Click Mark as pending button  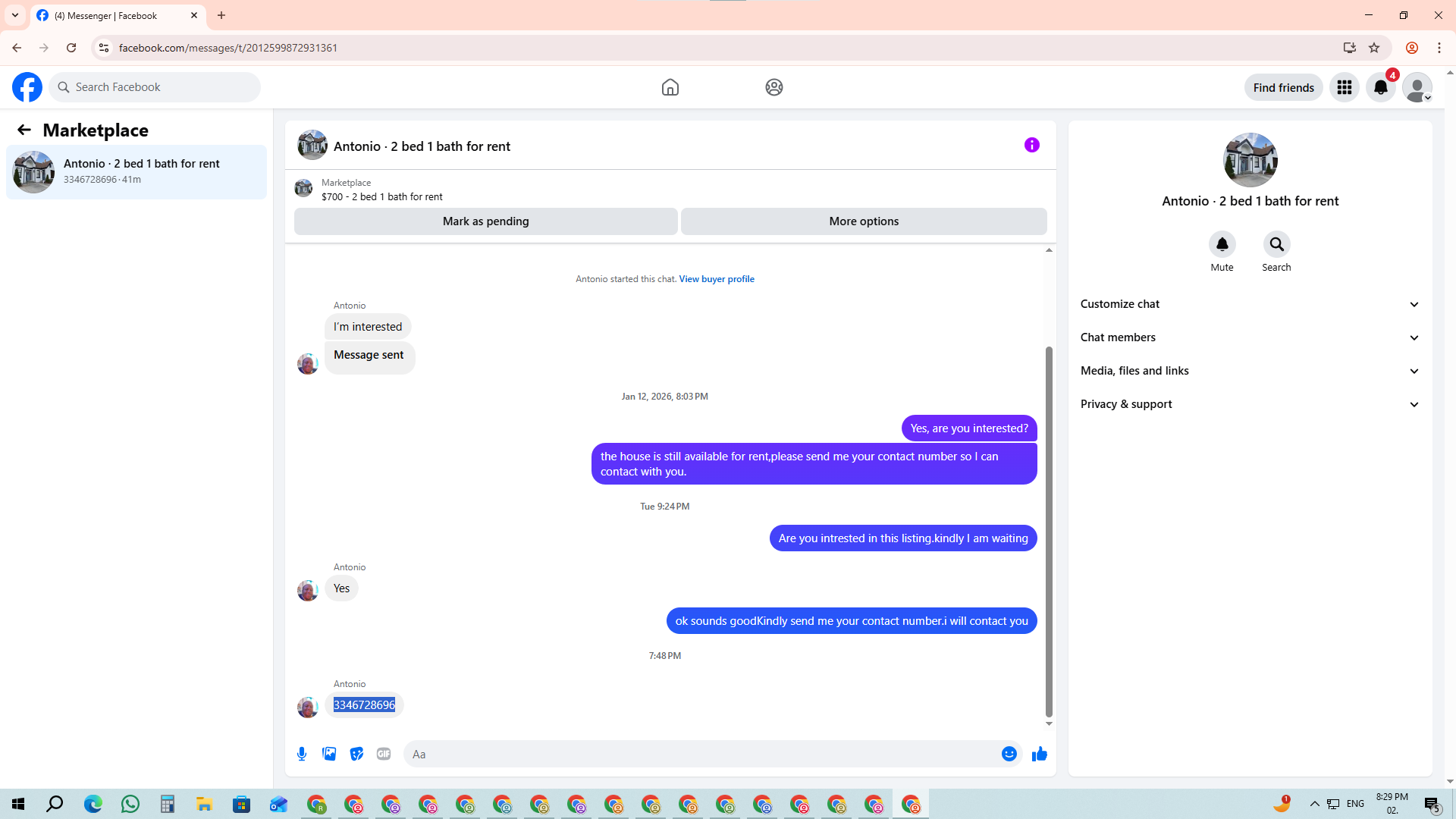485,221
